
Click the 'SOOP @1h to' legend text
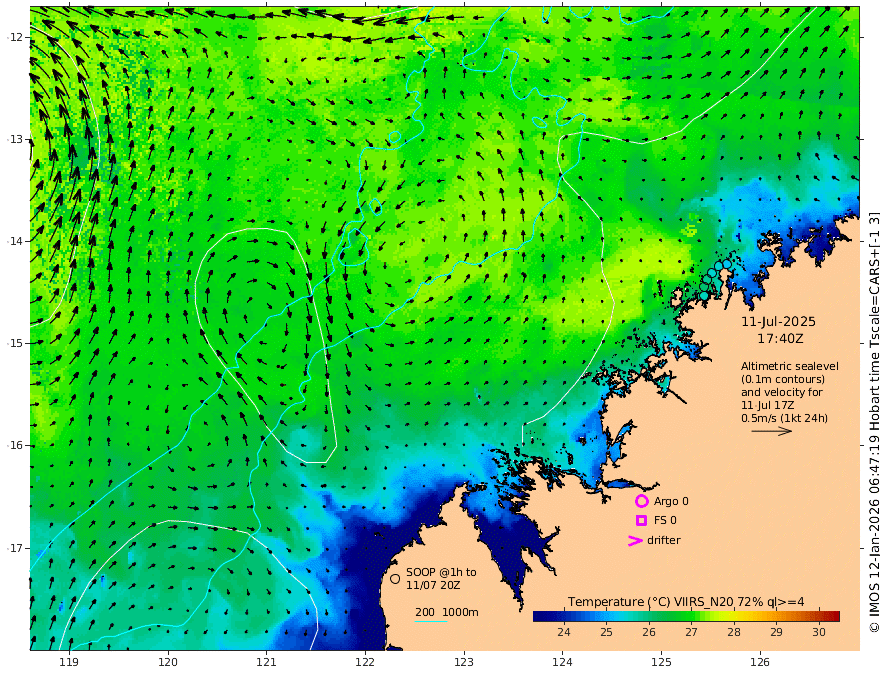click(441, 572)
